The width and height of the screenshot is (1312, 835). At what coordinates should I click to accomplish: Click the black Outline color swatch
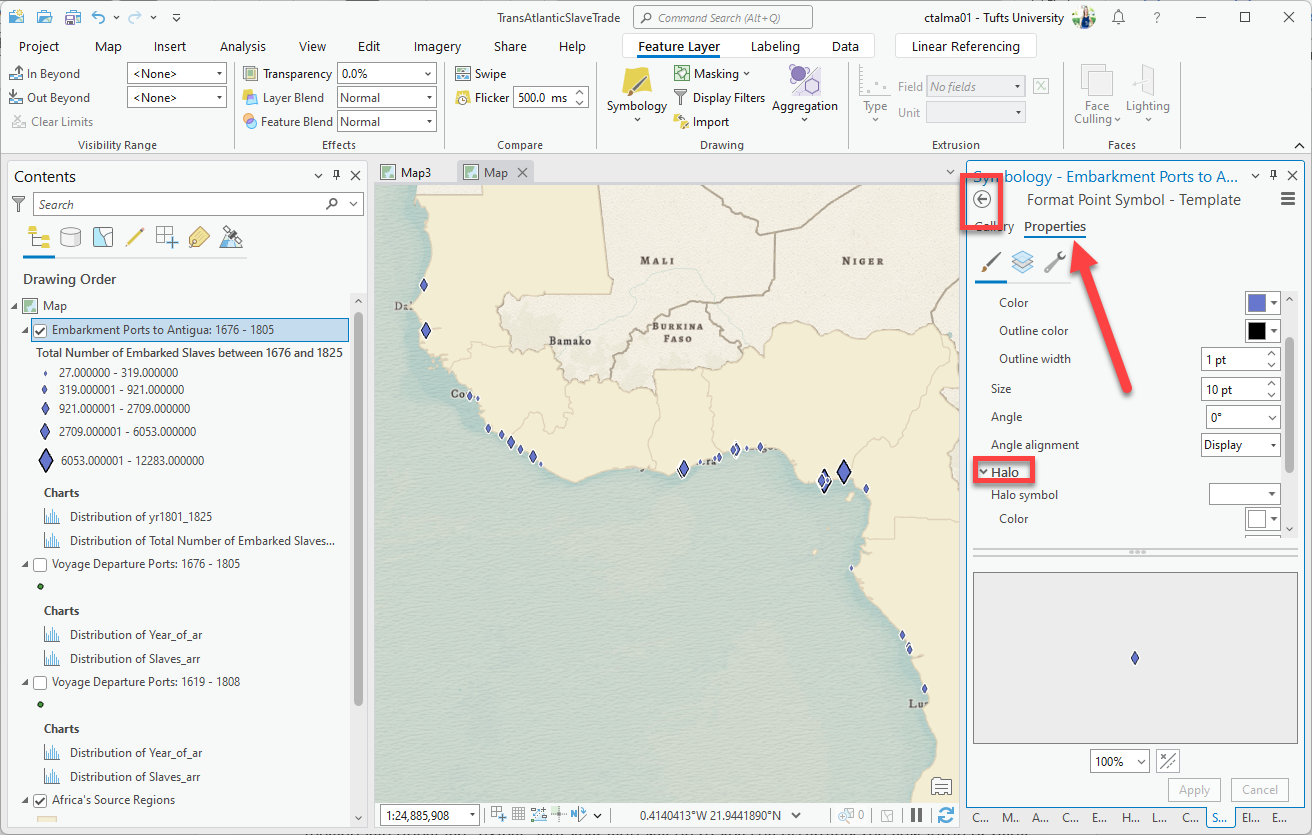[1256, 331]
